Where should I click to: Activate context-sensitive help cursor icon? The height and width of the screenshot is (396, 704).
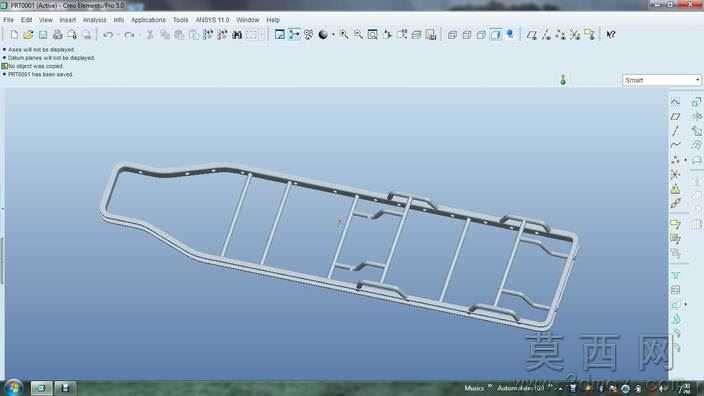pyautogui.click(x=611, y=35)
